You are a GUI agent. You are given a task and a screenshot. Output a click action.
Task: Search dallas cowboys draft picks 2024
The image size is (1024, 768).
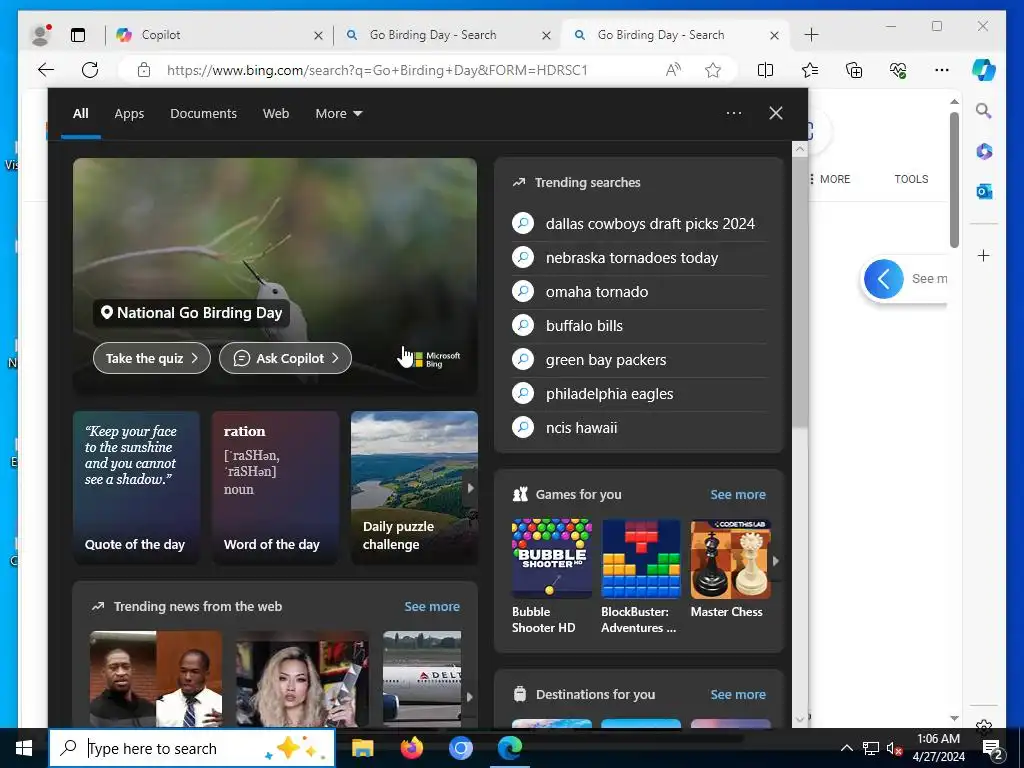coord(639,223)
